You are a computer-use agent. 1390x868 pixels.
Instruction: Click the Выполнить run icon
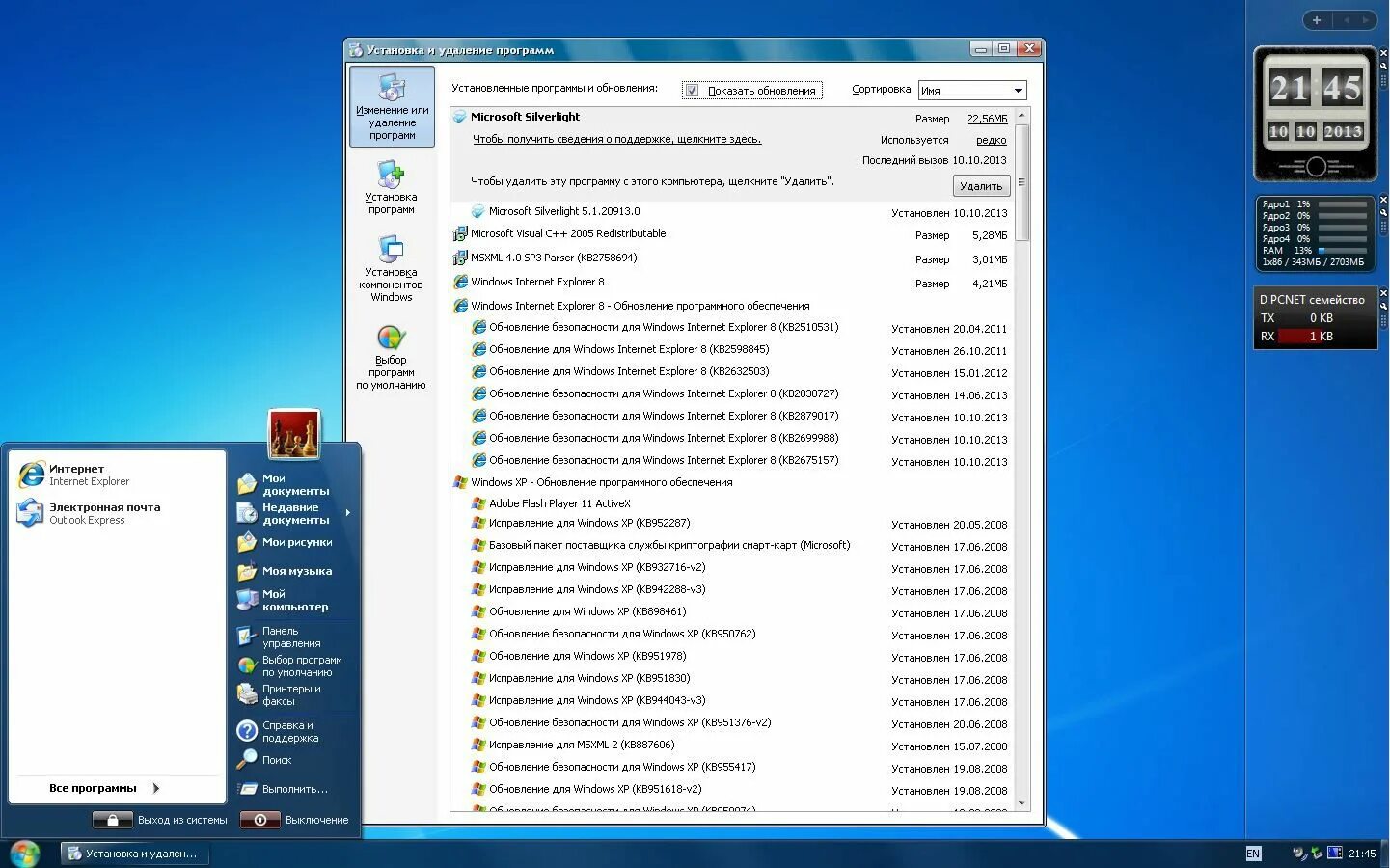tap(247, 789)
